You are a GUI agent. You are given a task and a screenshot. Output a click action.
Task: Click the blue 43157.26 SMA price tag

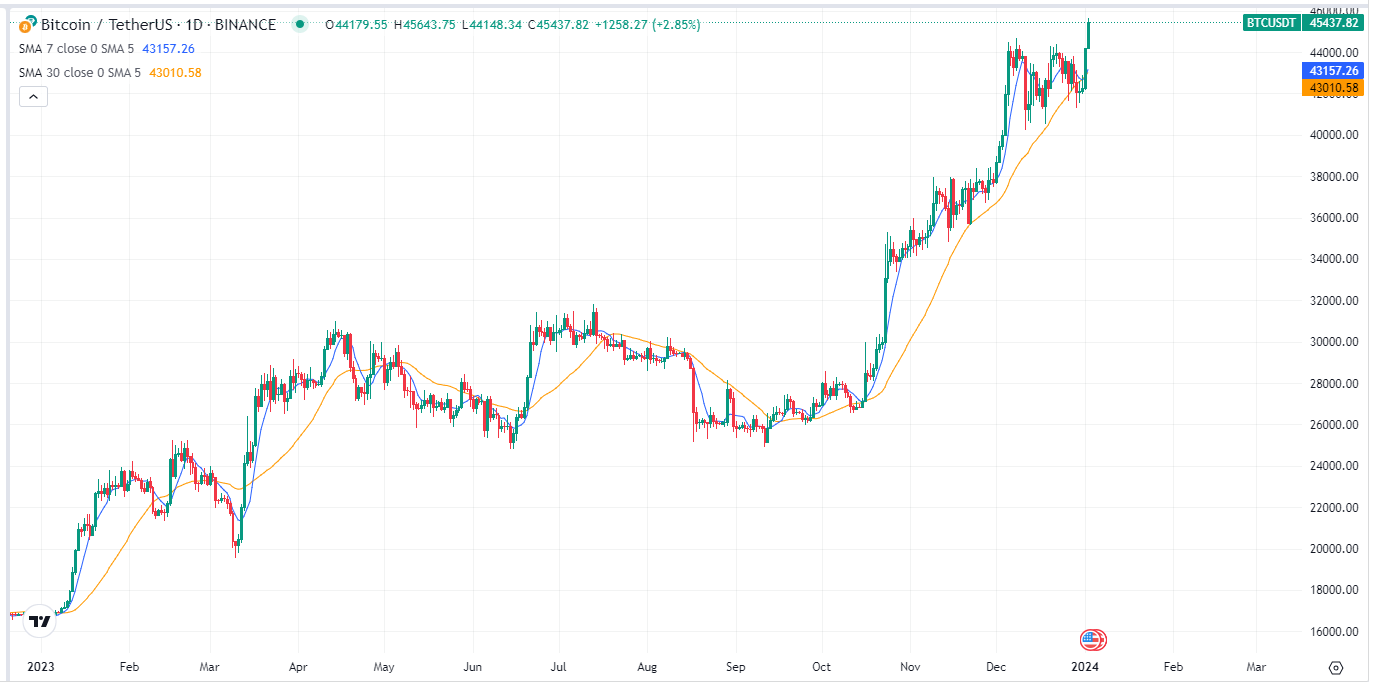[x=1331, y=71]
